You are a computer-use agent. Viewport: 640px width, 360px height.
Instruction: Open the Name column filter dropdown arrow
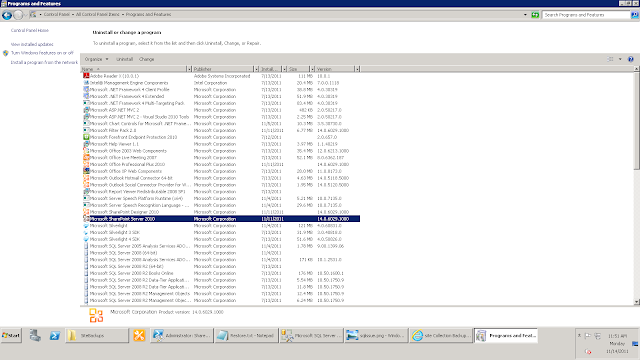[189, 69]
